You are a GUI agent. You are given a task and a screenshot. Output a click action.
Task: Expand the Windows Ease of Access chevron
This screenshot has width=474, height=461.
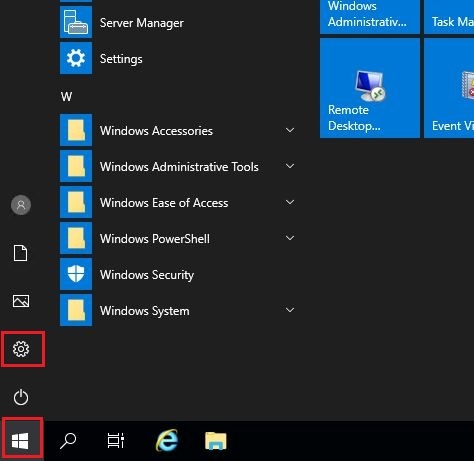coord(290,202)
